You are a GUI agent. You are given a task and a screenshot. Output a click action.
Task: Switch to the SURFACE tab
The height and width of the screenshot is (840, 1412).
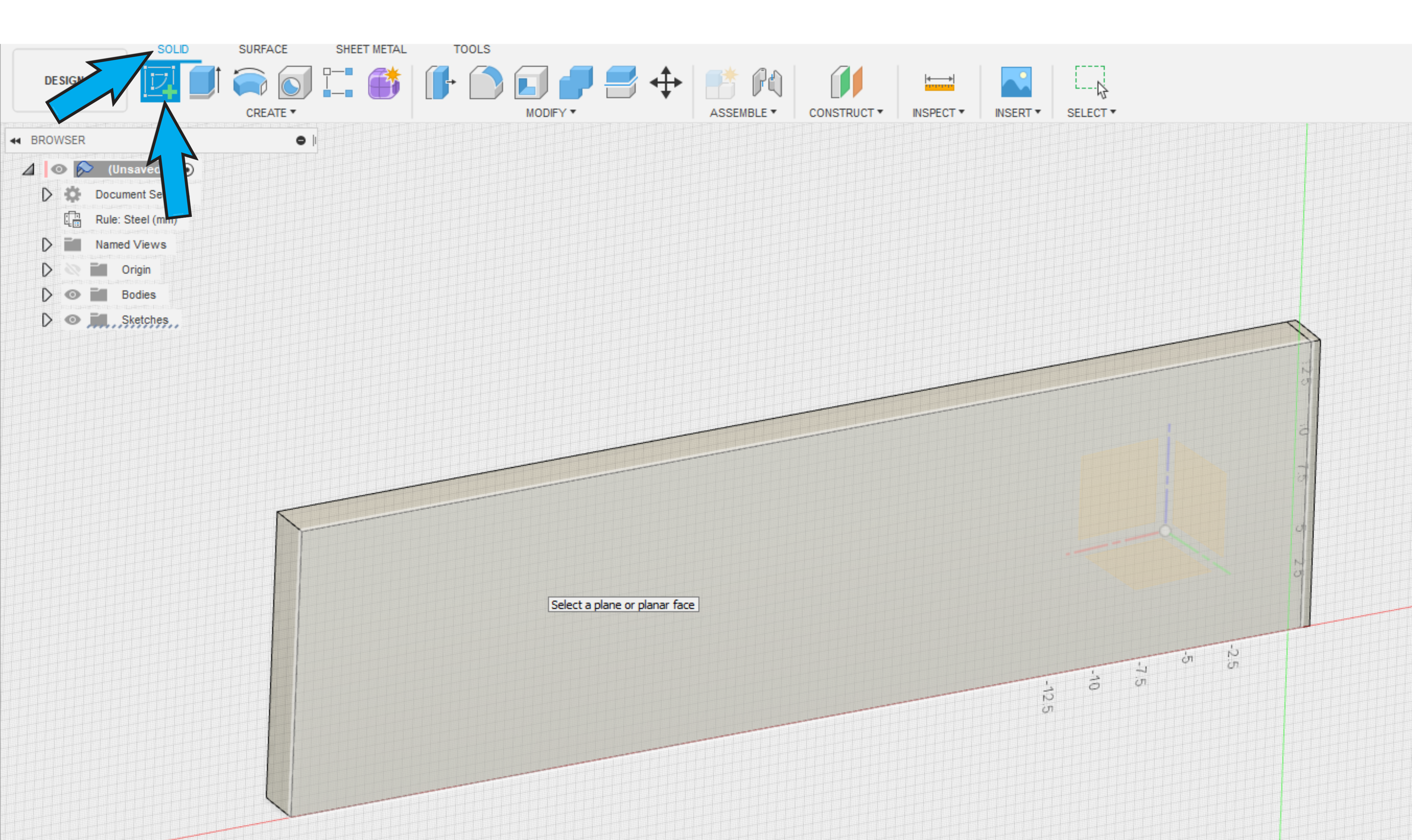tap(263, 49)
